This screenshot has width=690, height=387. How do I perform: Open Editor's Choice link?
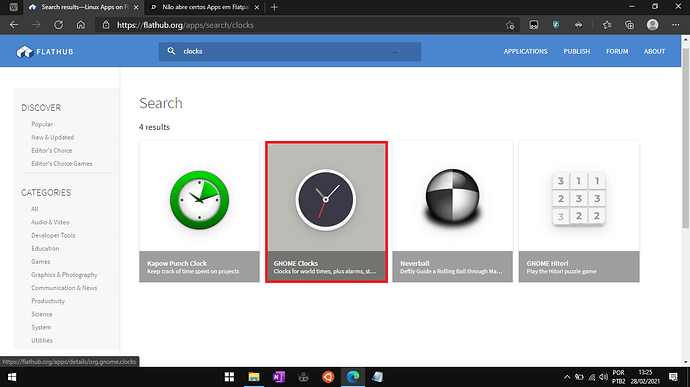pos(51,151)
